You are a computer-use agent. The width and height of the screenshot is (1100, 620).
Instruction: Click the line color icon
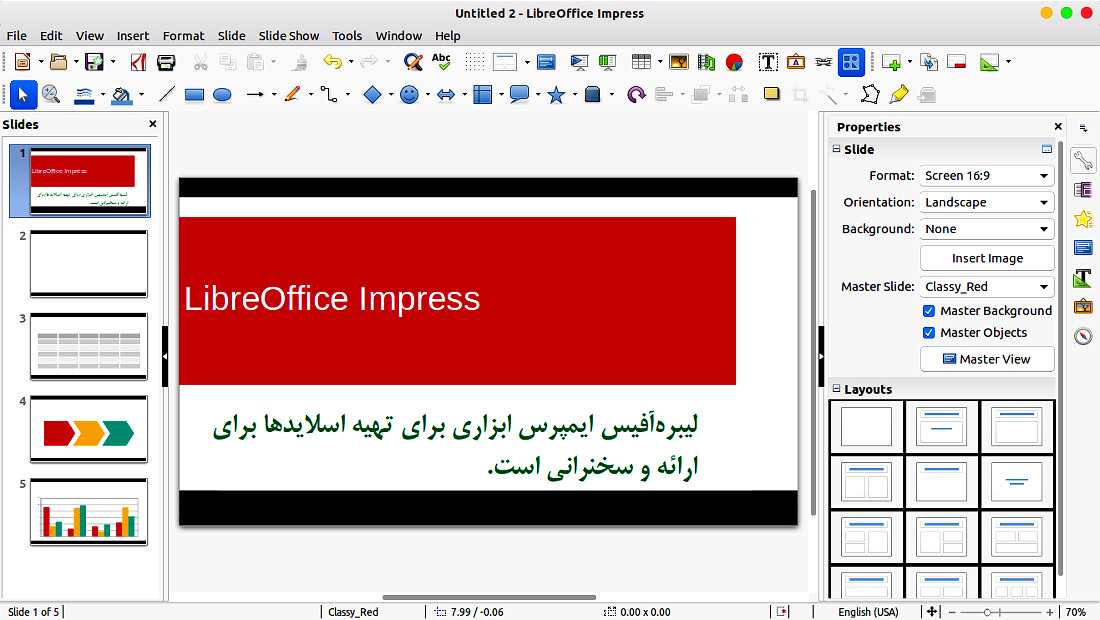coord(83,95)
